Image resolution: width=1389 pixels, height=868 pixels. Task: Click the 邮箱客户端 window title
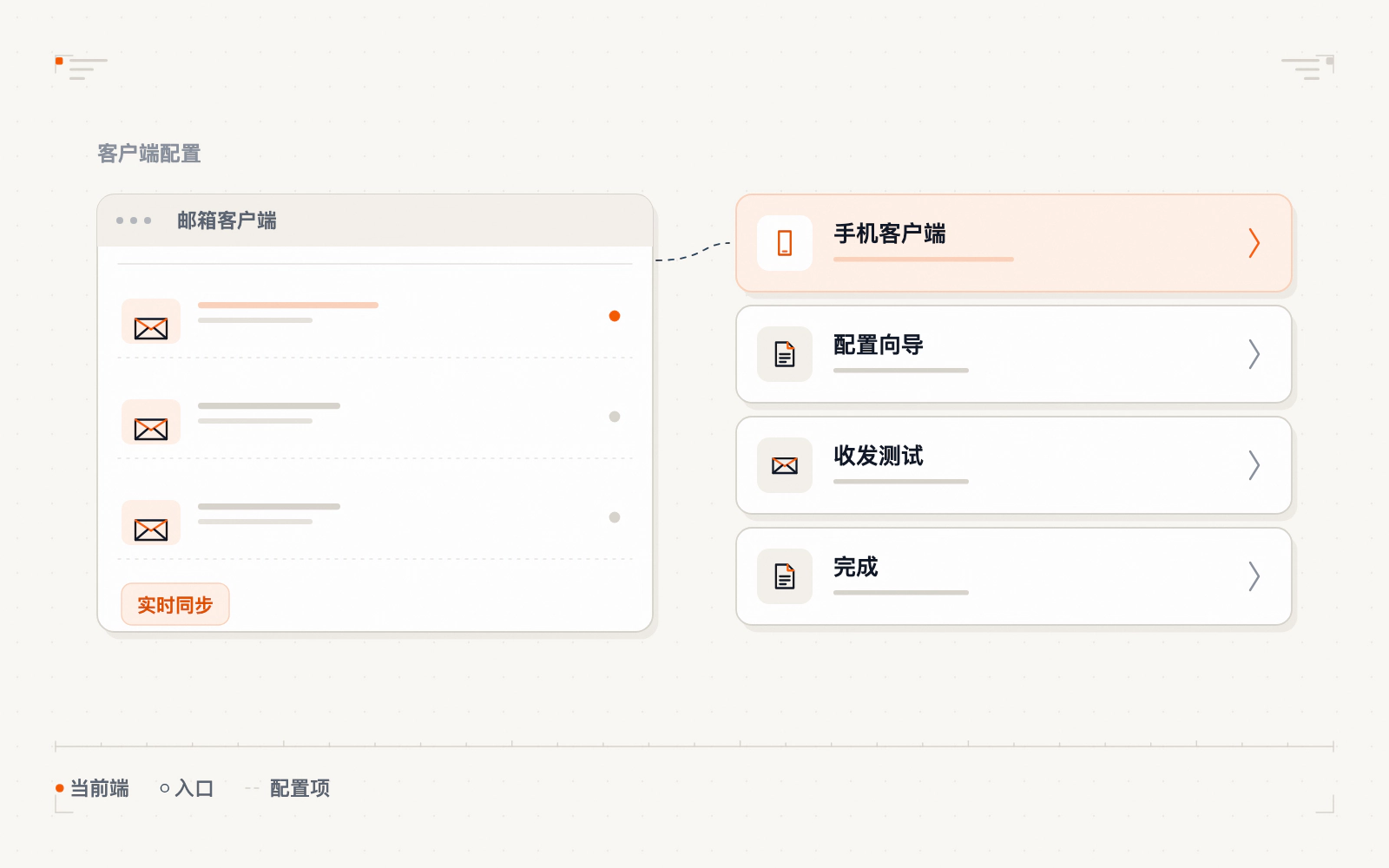pyautogui.click(x=227, y=220)
